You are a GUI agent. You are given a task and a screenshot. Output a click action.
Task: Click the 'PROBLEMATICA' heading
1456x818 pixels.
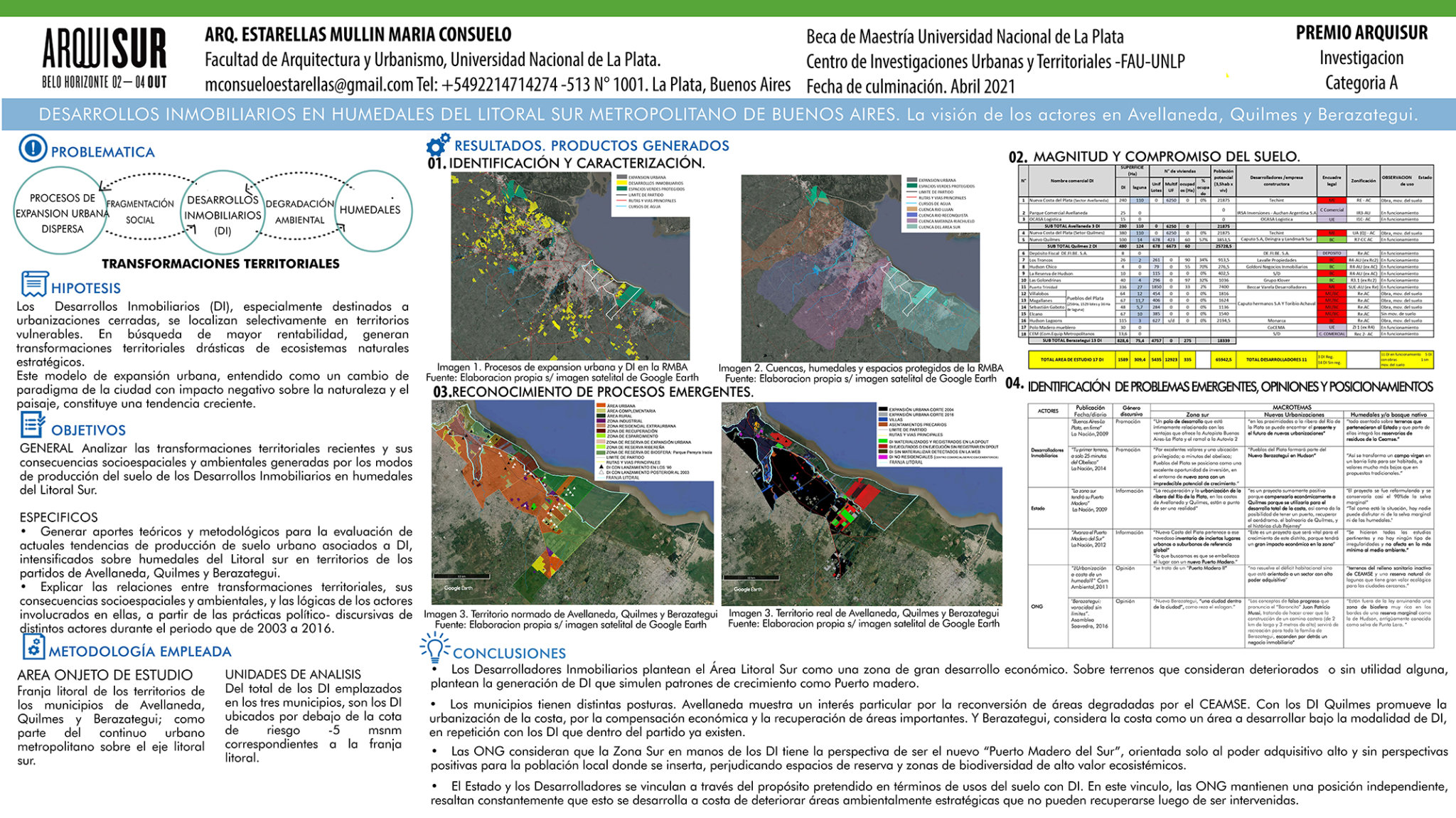pyautogui.click(x=102, y=152)
